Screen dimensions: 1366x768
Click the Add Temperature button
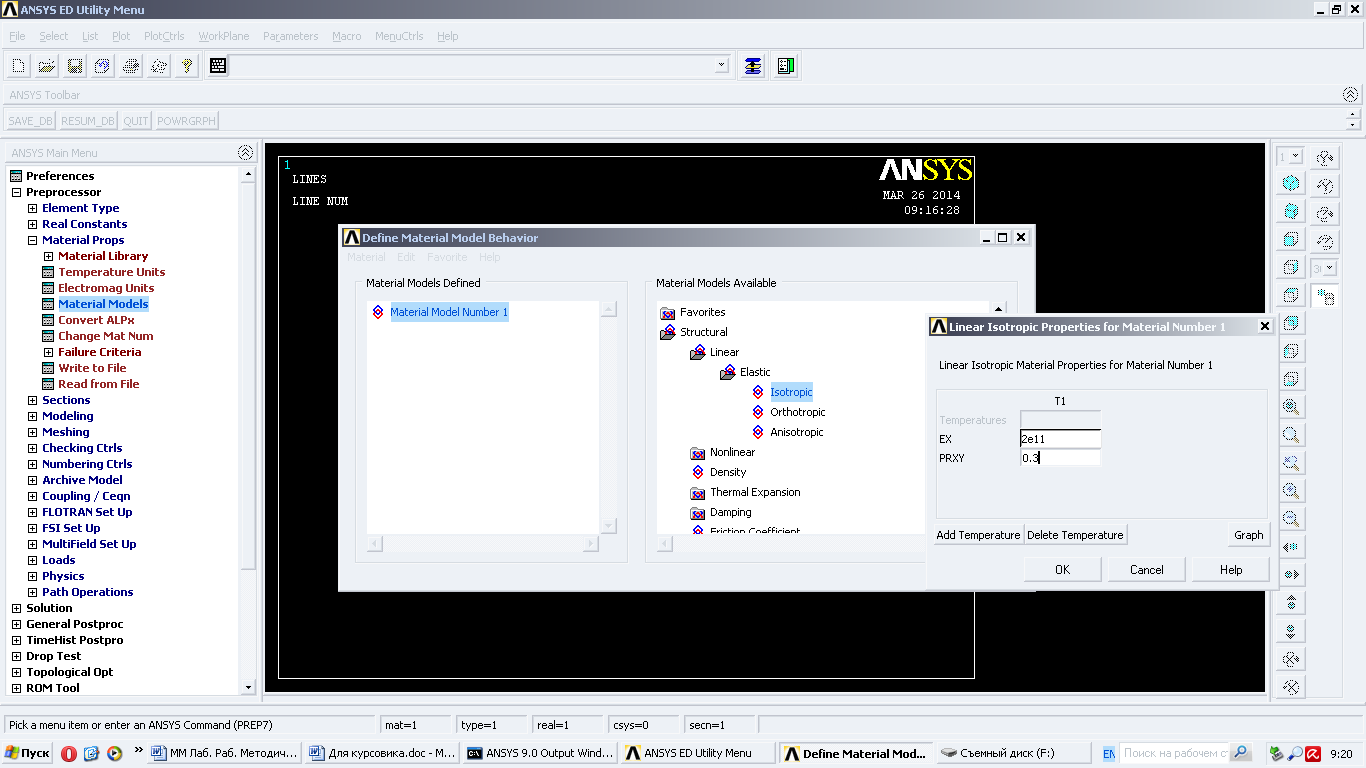pyautogui.click(x=978, y=535)
